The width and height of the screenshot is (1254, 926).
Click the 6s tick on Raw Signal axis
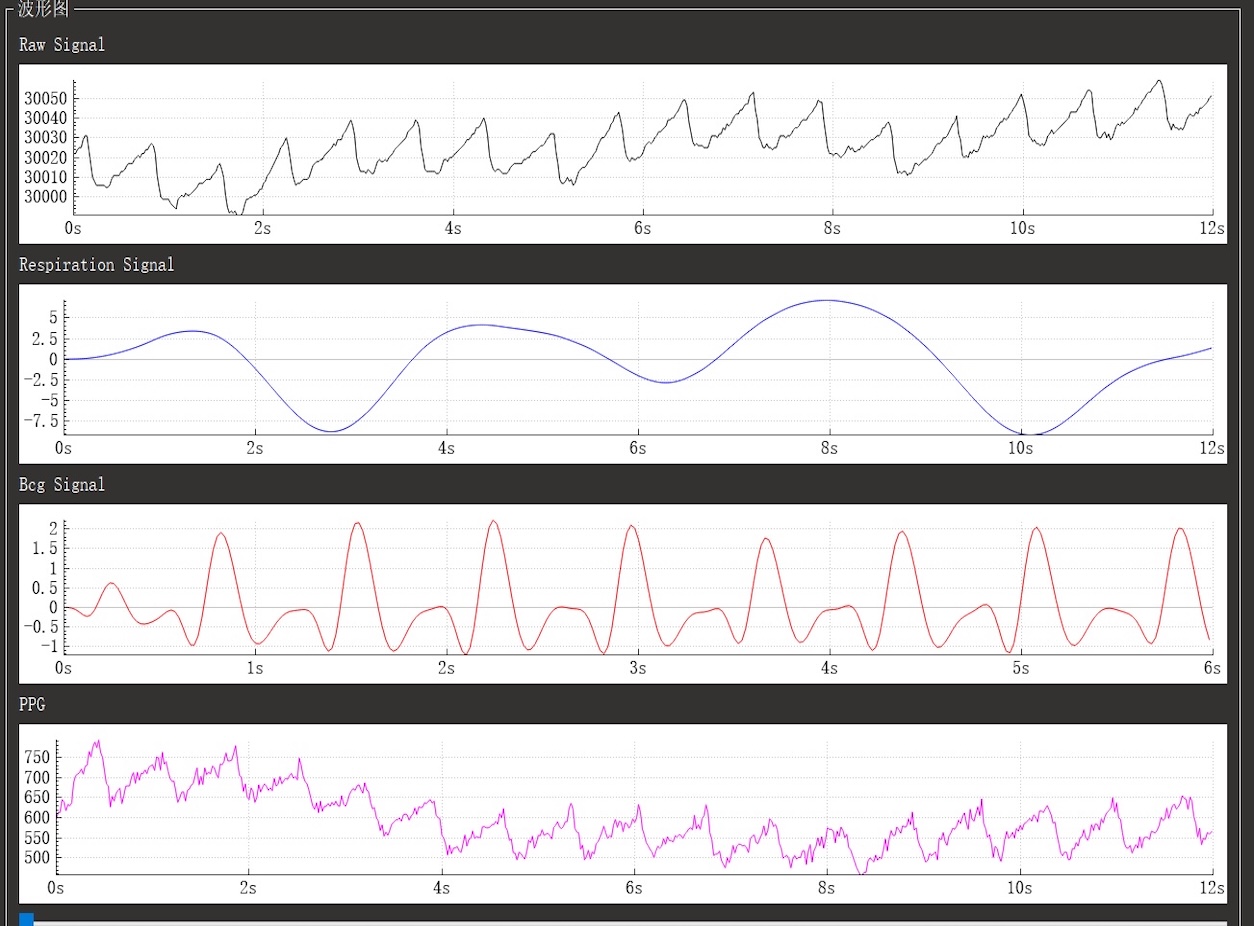coord(642,228)
